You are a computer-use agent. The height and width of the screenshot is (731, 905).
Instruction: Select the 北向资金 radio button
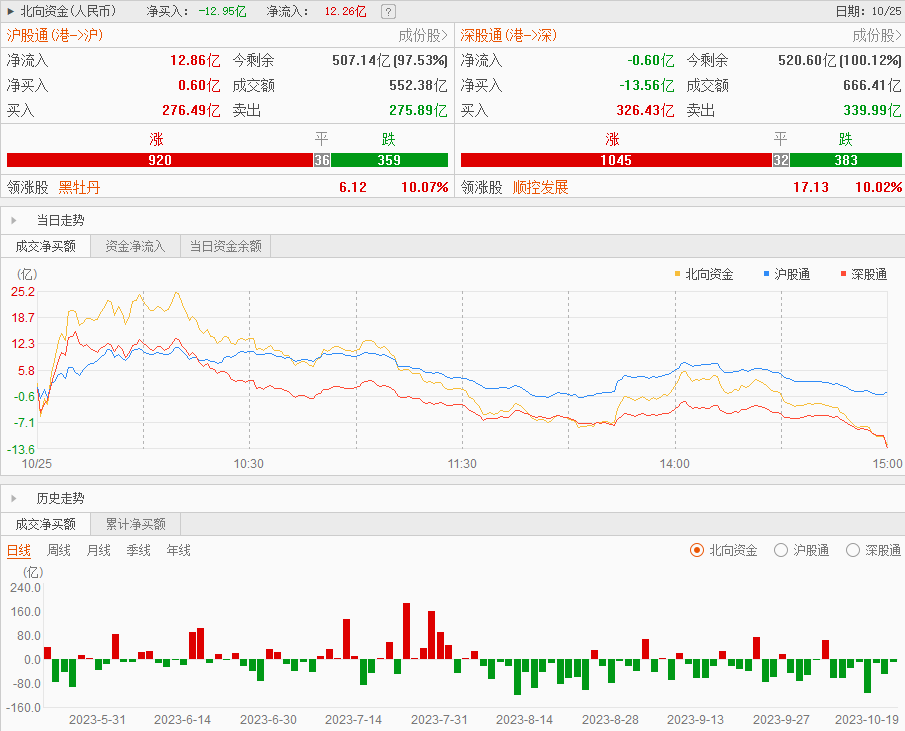[697, 550]
